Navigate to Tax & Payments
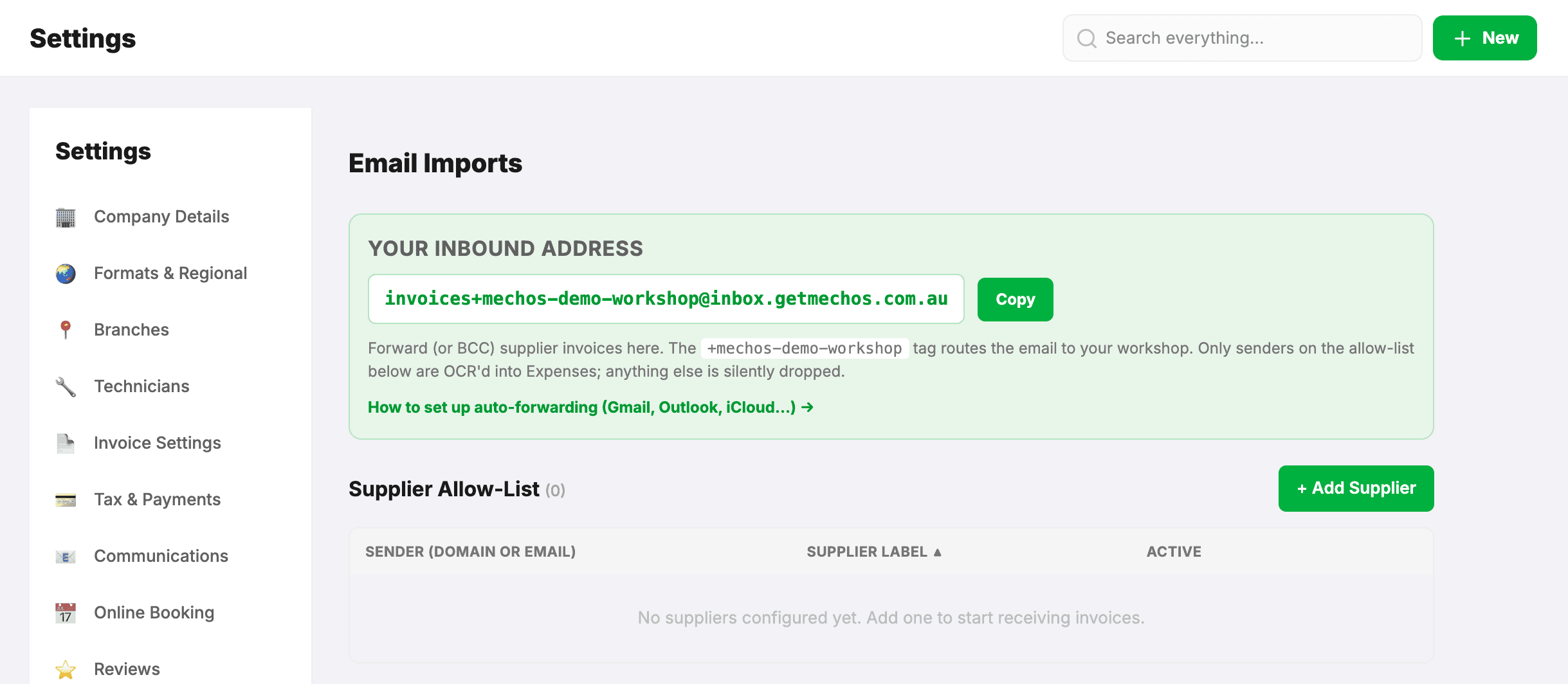 pyautogui.click(x=158, y=500)
